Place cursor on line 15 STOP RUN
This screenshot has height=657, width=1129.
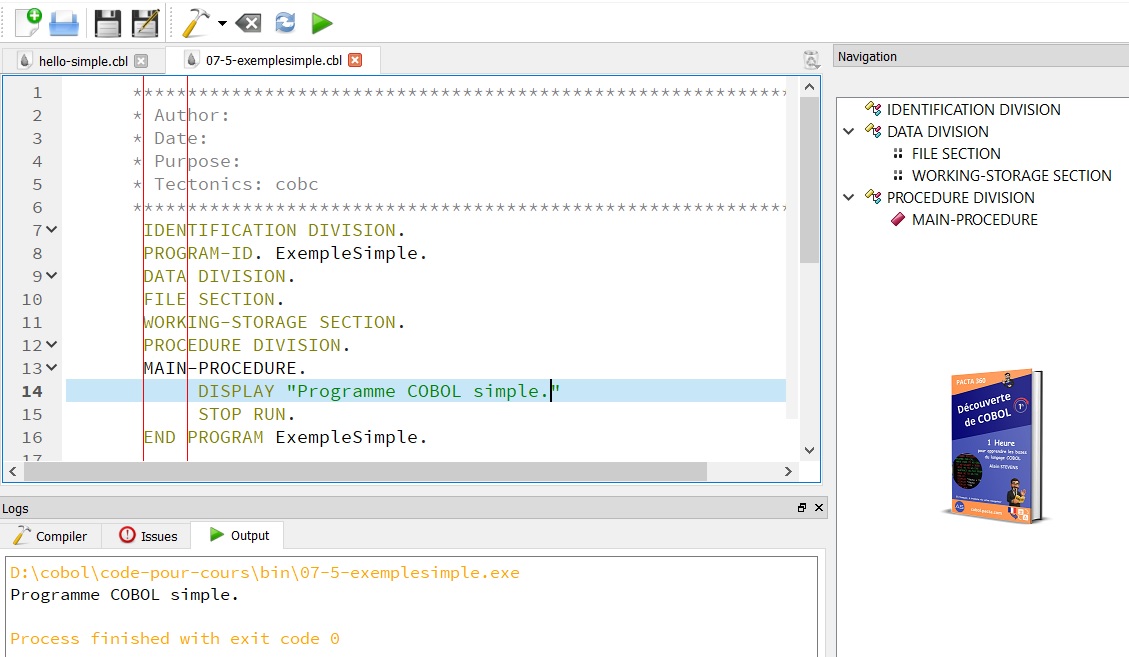(x=246, y=414)
